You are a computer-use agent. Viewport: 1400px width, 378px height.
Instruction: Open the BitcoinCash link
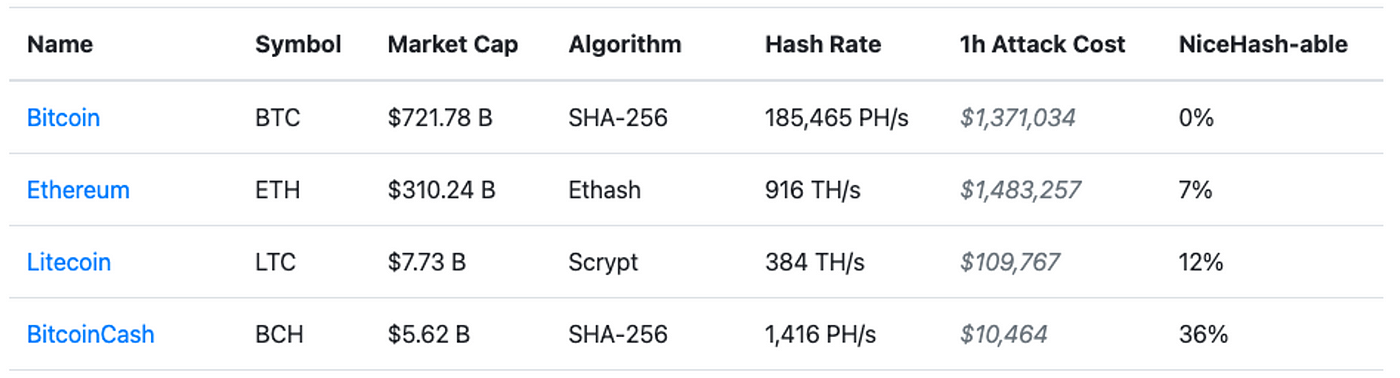(91, 334)
